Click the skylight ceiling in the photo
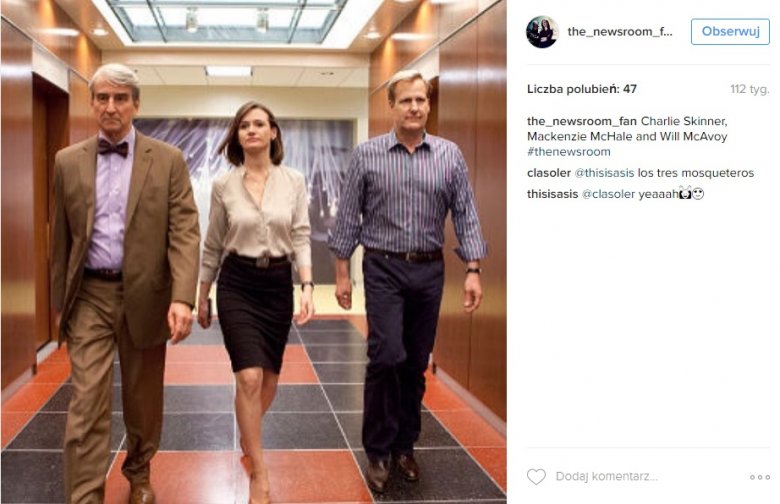Viewport: 780px width, 504px height. coord(226,20)
